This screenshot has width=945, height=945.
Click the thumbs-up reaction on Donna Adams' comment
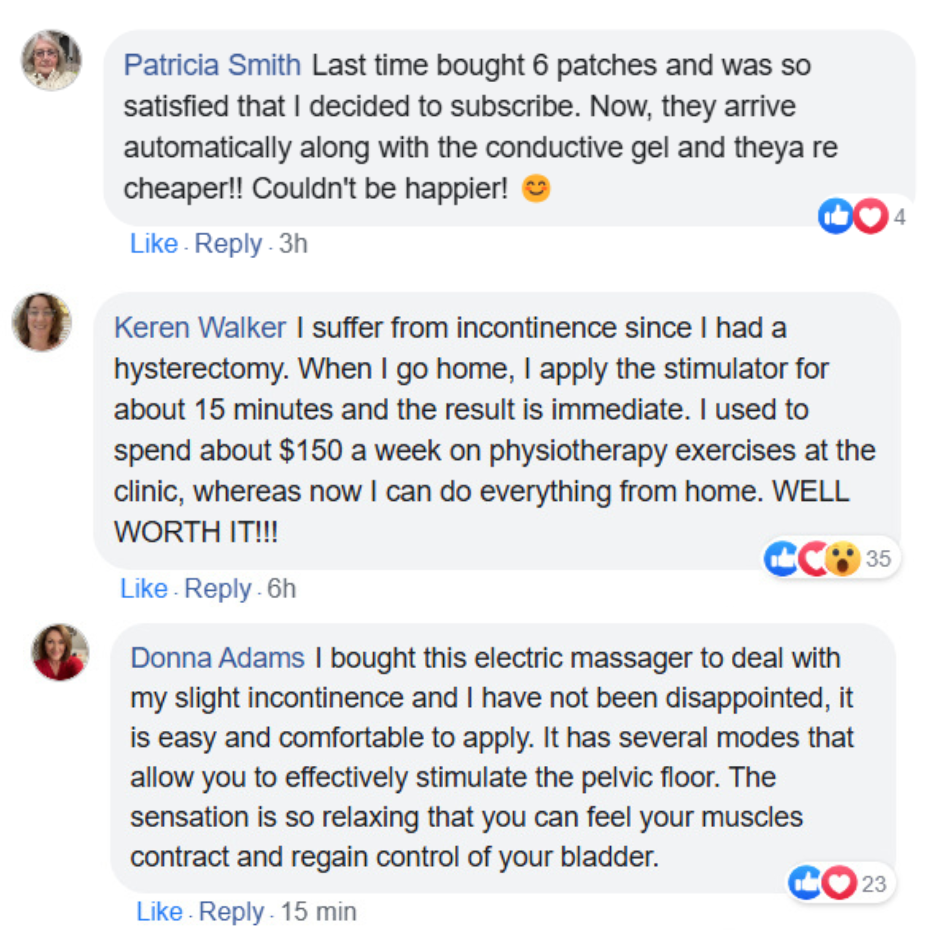coord(805,882)
